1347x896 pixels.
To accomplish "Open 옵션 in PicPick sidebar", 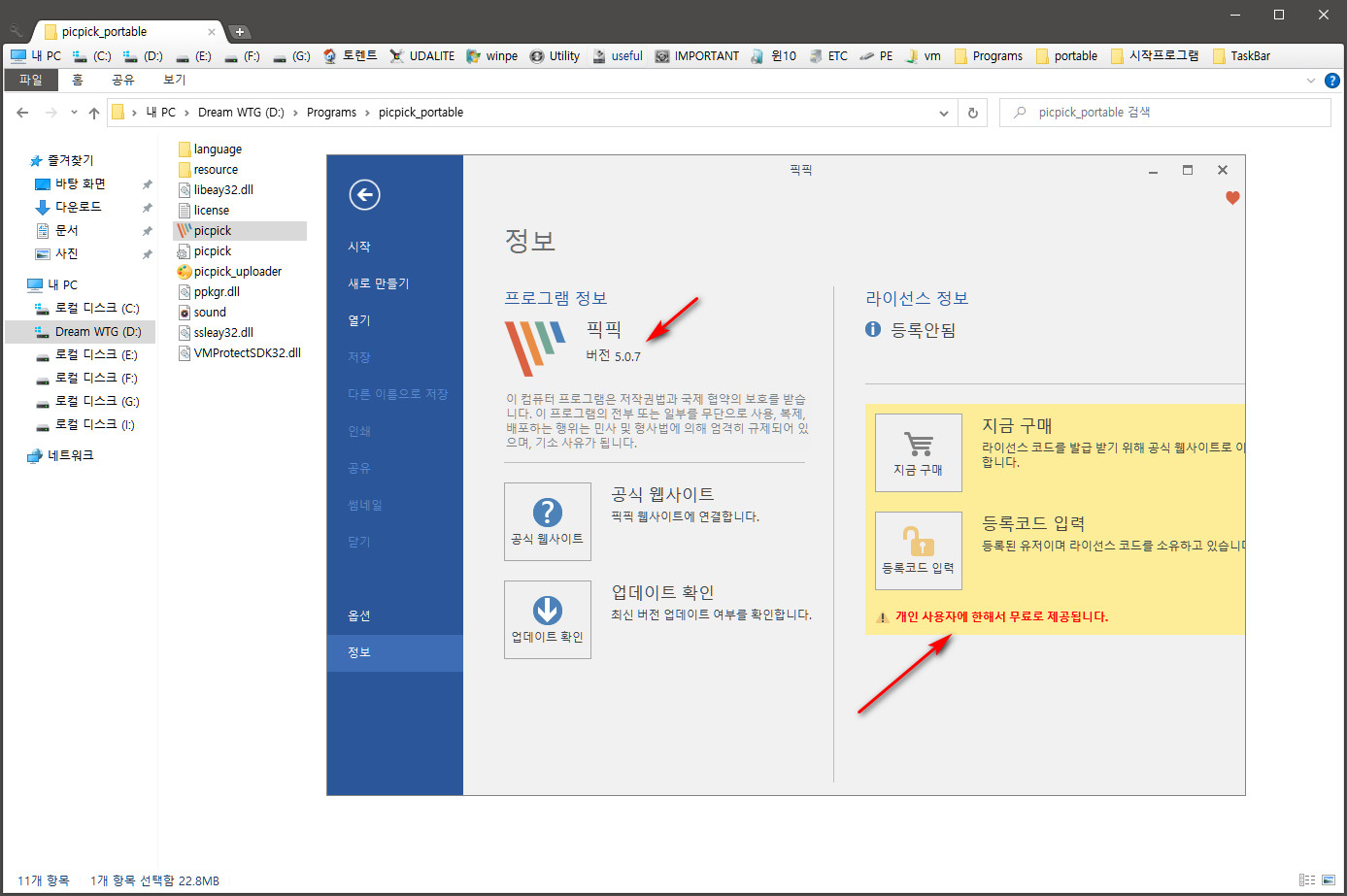I will point(395,615).
